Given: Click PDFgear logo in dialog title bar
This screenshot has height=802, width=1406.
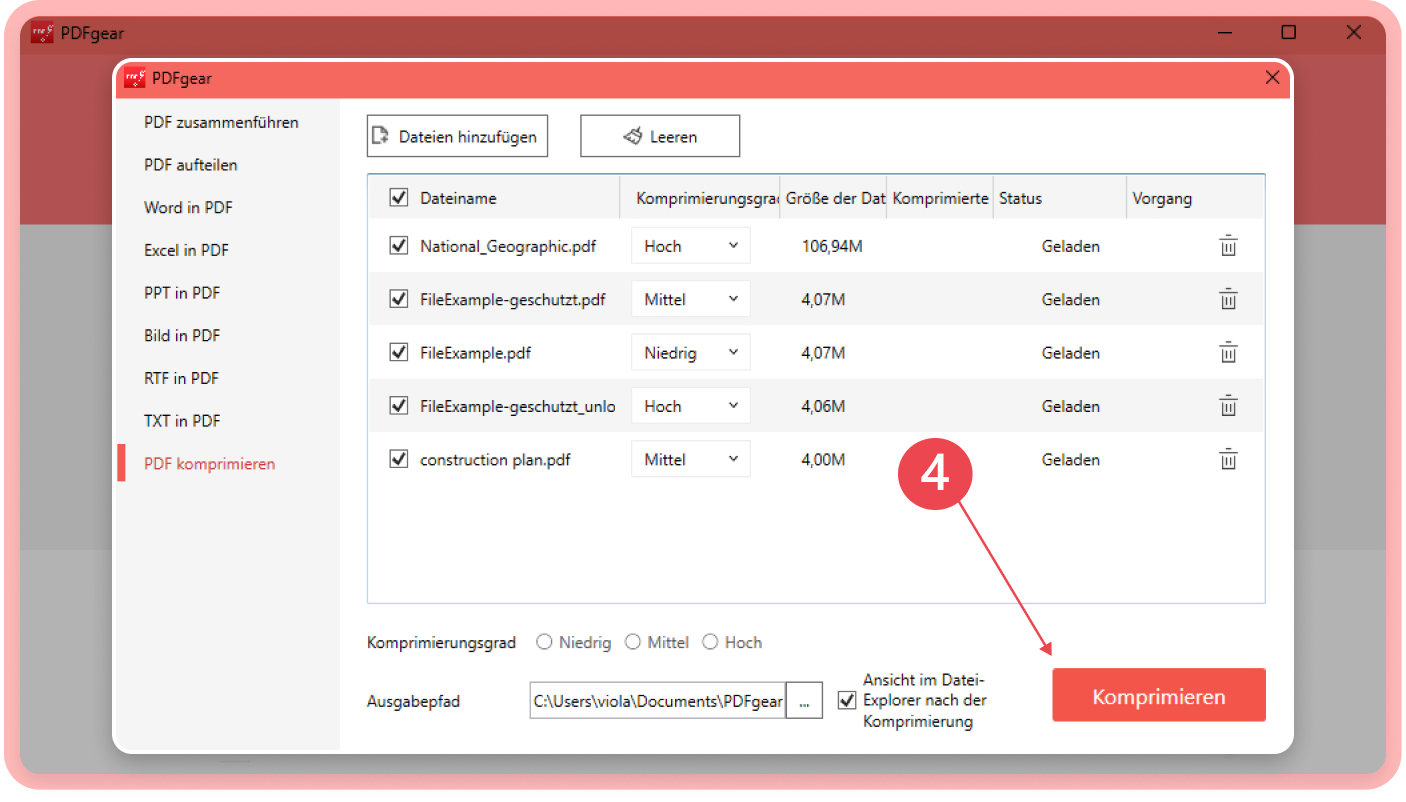Looking at the screenshot, I should coord(135,78).
